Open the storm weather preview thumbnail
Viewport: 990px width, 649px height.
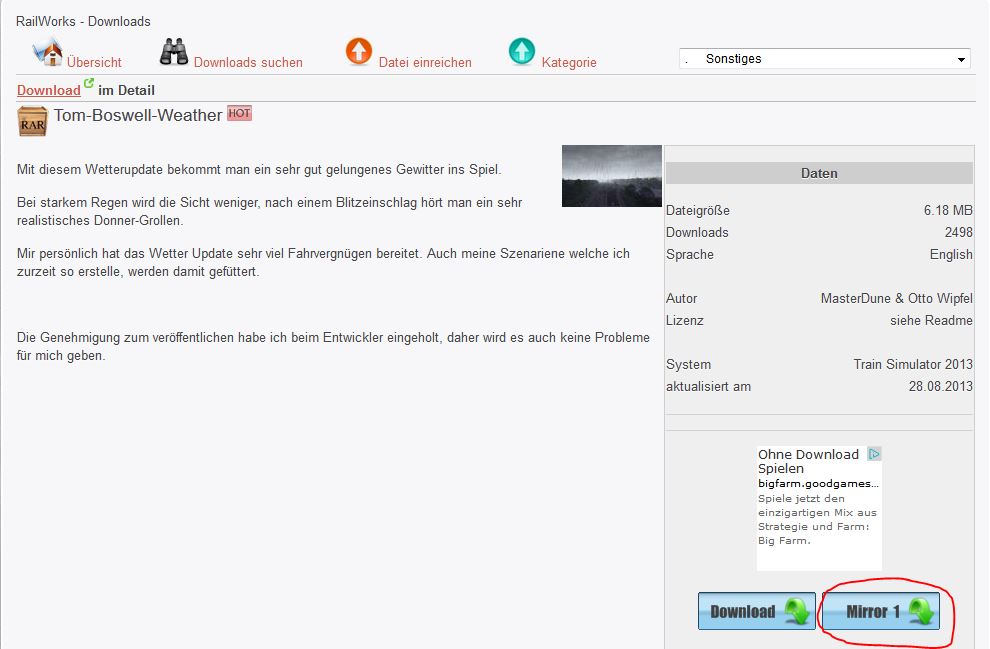pyautogui.click(x=612, y=176)
